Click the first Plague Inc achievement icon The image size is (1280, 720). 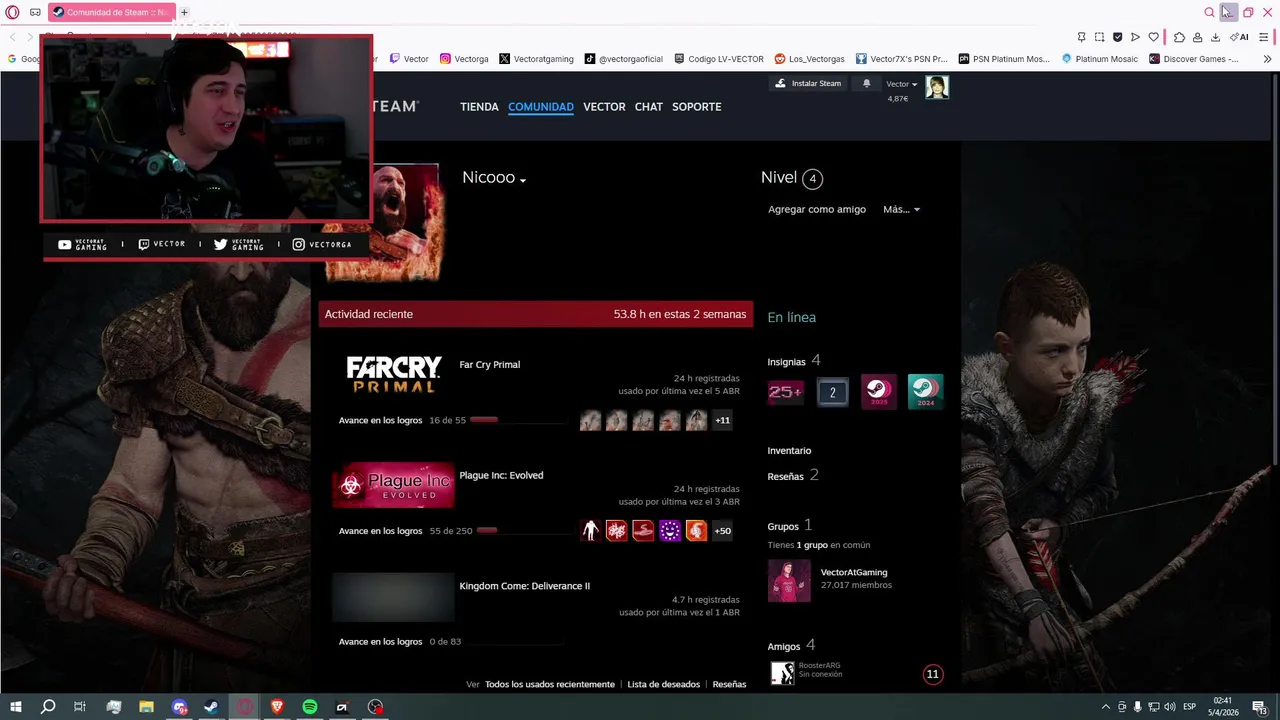click(590, 531)
